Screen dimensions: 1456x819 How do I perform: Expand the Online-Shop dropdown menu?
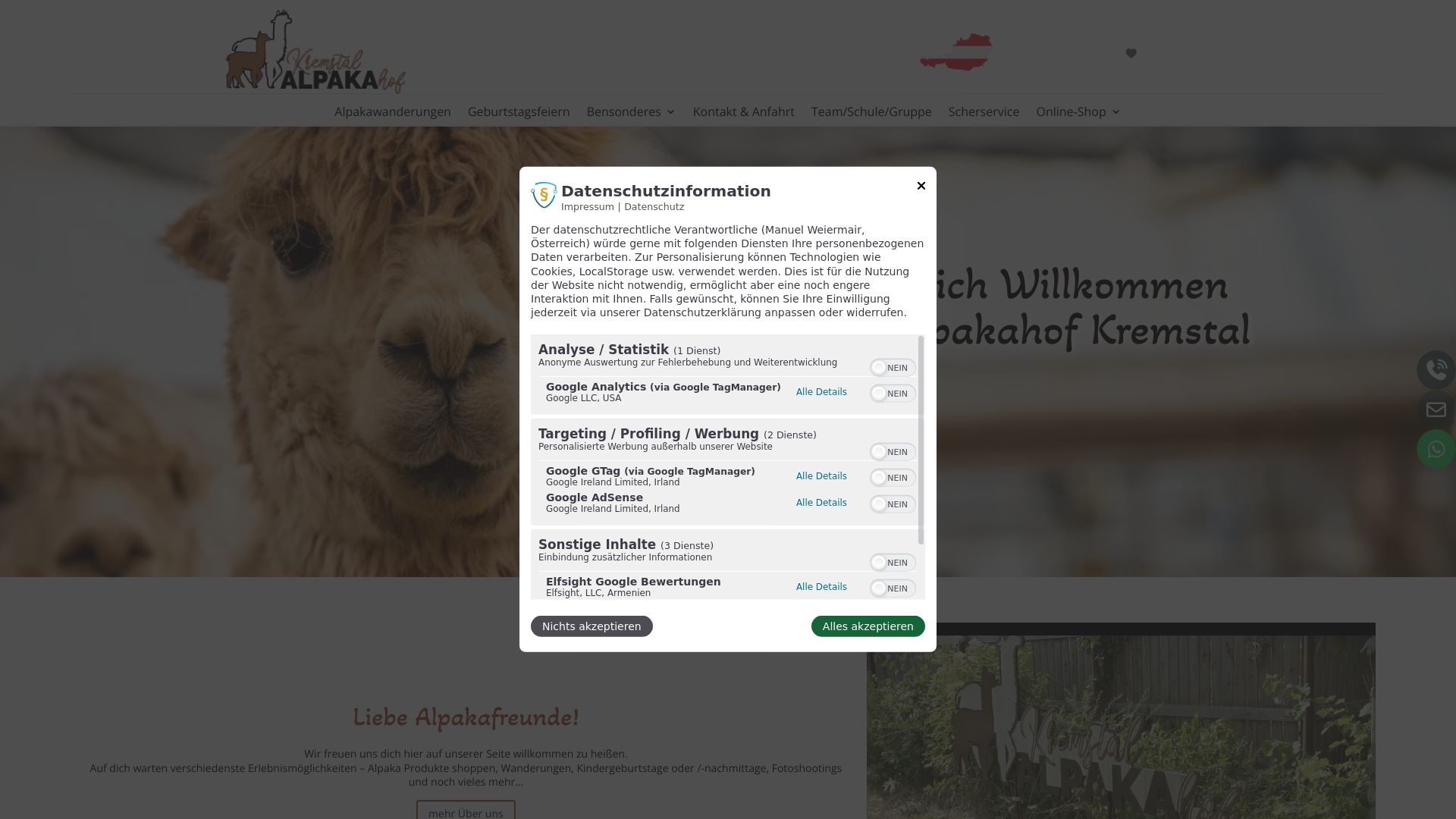(1078, 111)
